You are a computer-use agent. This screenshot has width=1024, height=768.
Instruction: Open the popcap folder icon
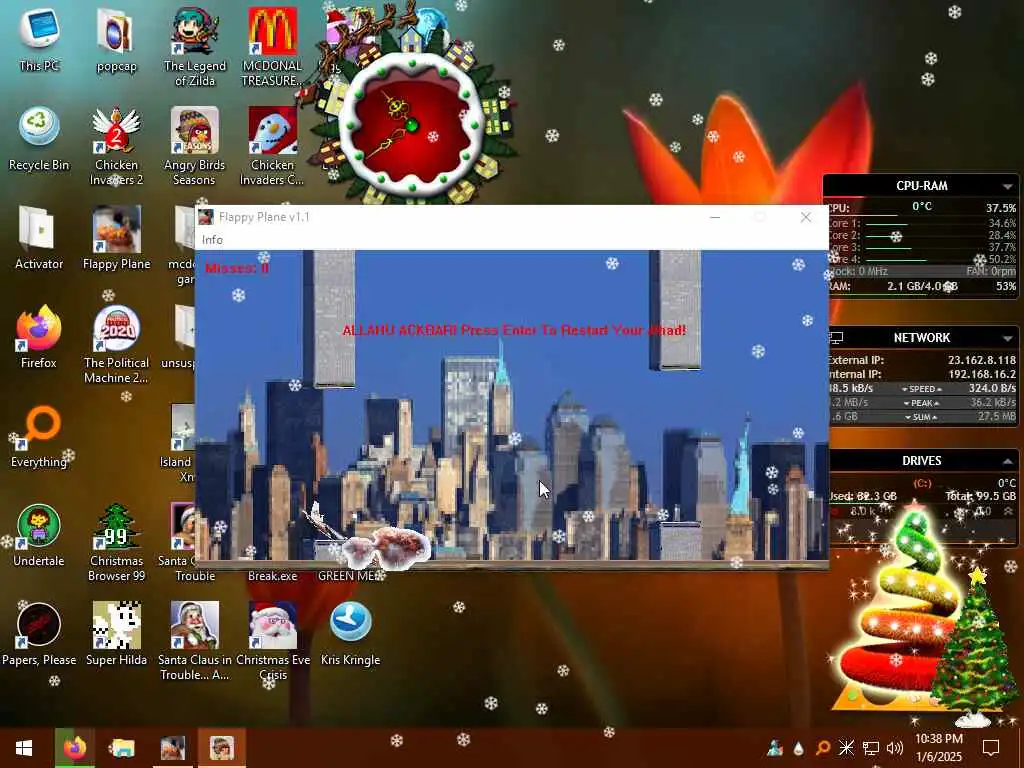(x=116, y=39)
